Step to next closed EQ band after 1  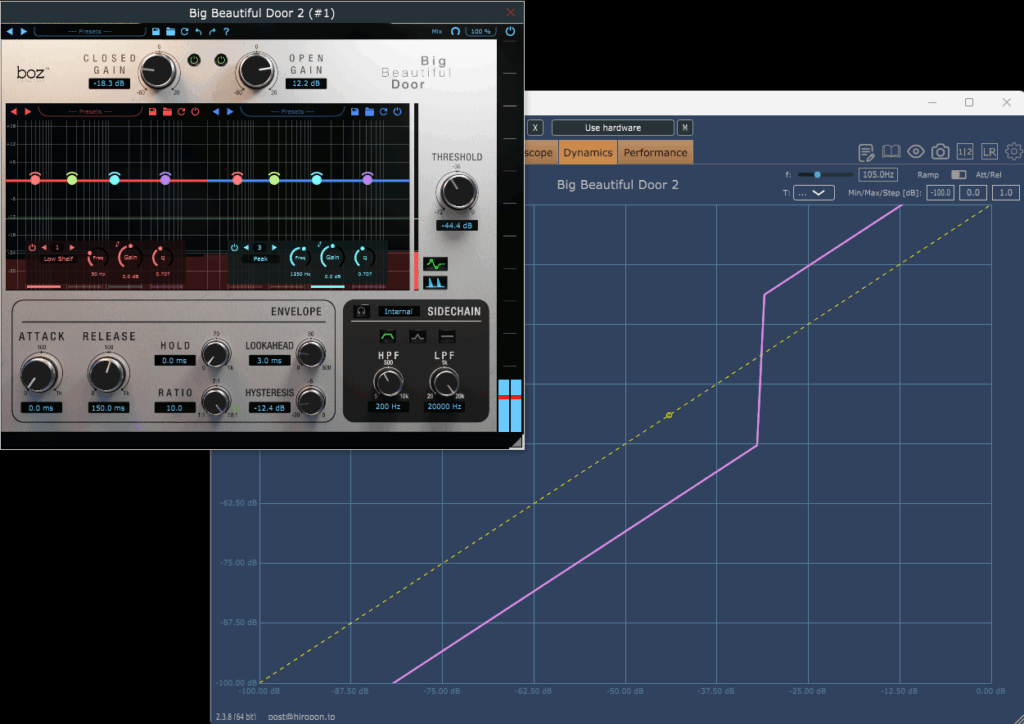(72, 248)
